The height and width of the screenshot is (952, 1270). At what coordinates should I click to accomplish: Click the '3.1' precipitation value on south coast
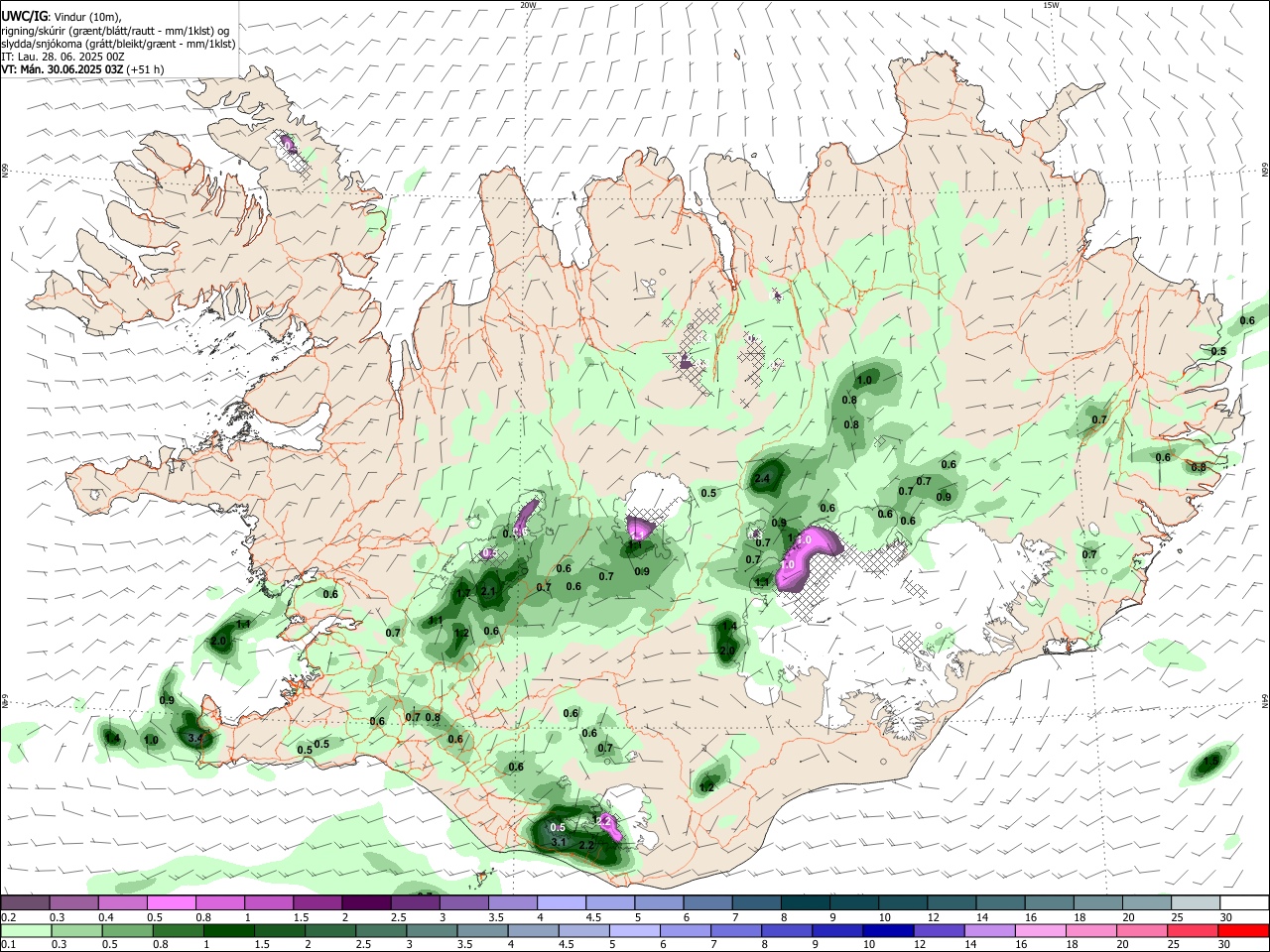tap(558, 843)
